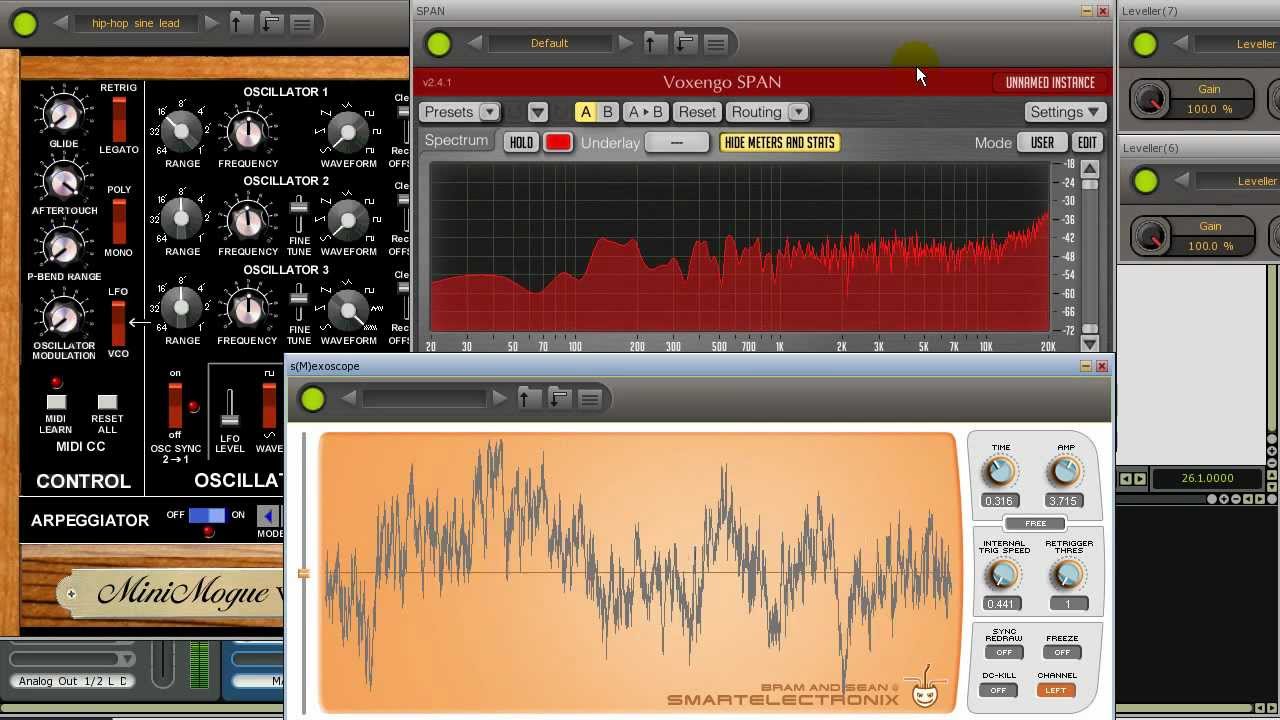The width and height of the screenshot is (1280, 720).
Task: Open SPAN plugin menu list icon
Action: 715,44
